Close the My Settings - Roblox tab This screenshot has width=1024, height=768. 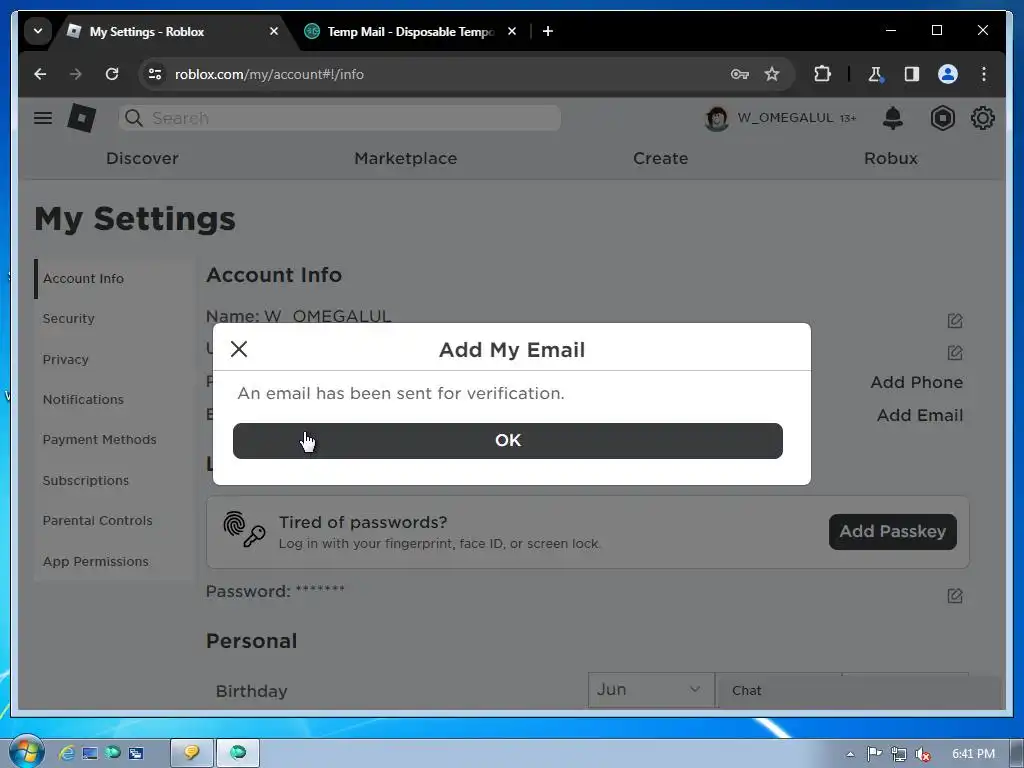(274, 31)
